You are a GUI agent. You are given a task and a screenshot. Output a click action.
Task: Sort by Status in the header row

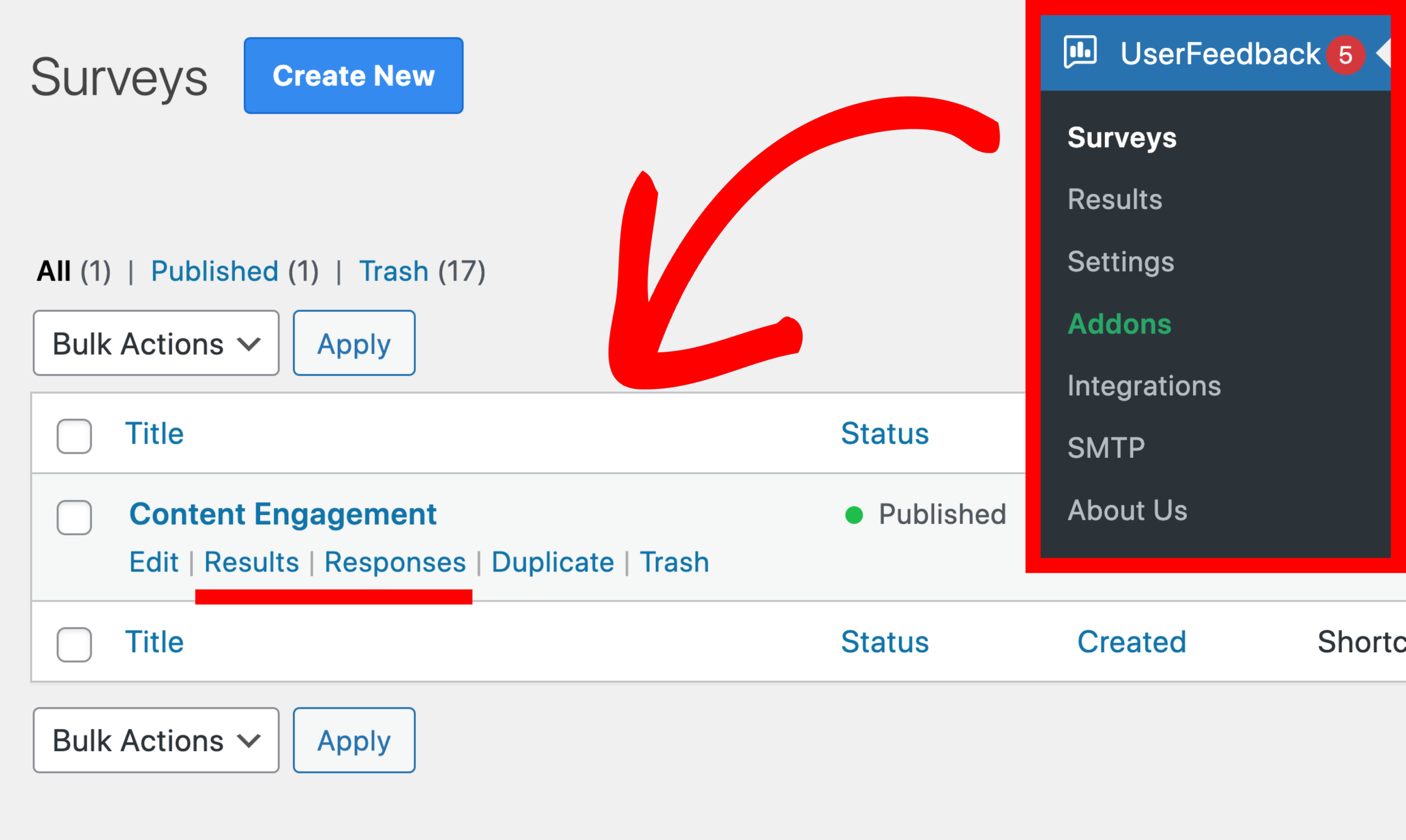[x=884, y=434]
